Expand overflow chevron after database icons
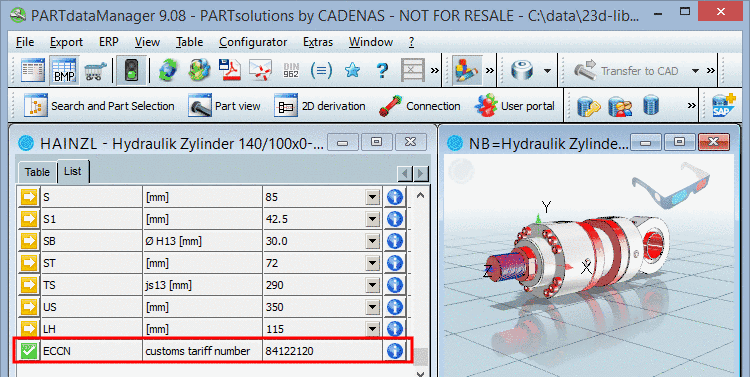Viewport: 750px width, 377px height. tap(691, 106)
